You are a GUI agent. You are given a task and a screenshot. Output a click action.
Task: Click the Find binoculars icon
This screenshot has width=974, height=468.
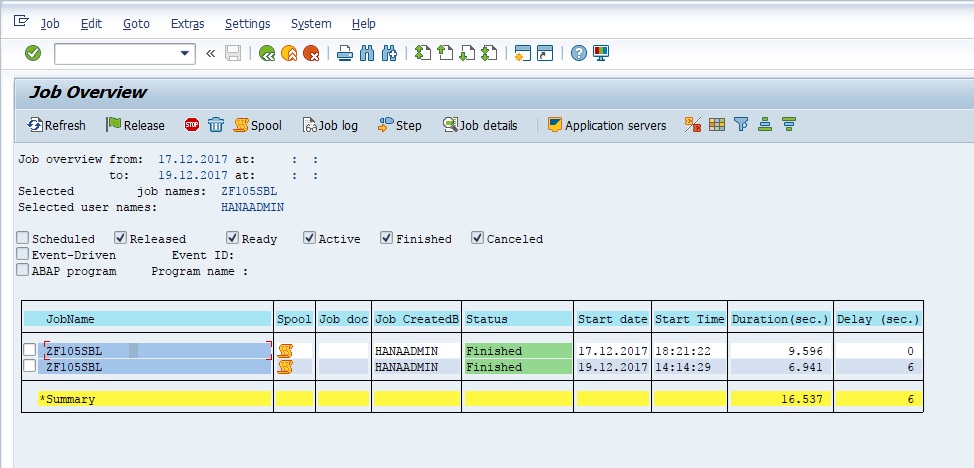pyautogui.click(x=367, y=53)
